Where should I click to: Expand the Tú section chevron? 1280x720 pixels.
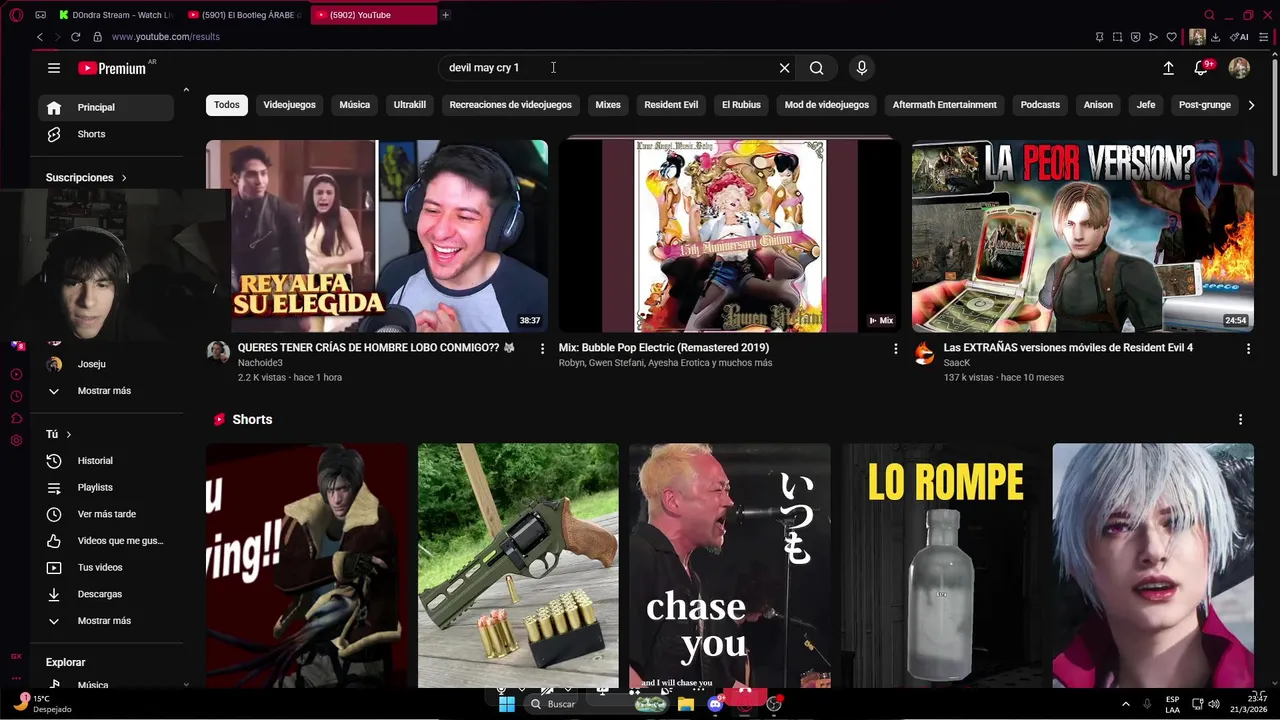tap(69, 435)
